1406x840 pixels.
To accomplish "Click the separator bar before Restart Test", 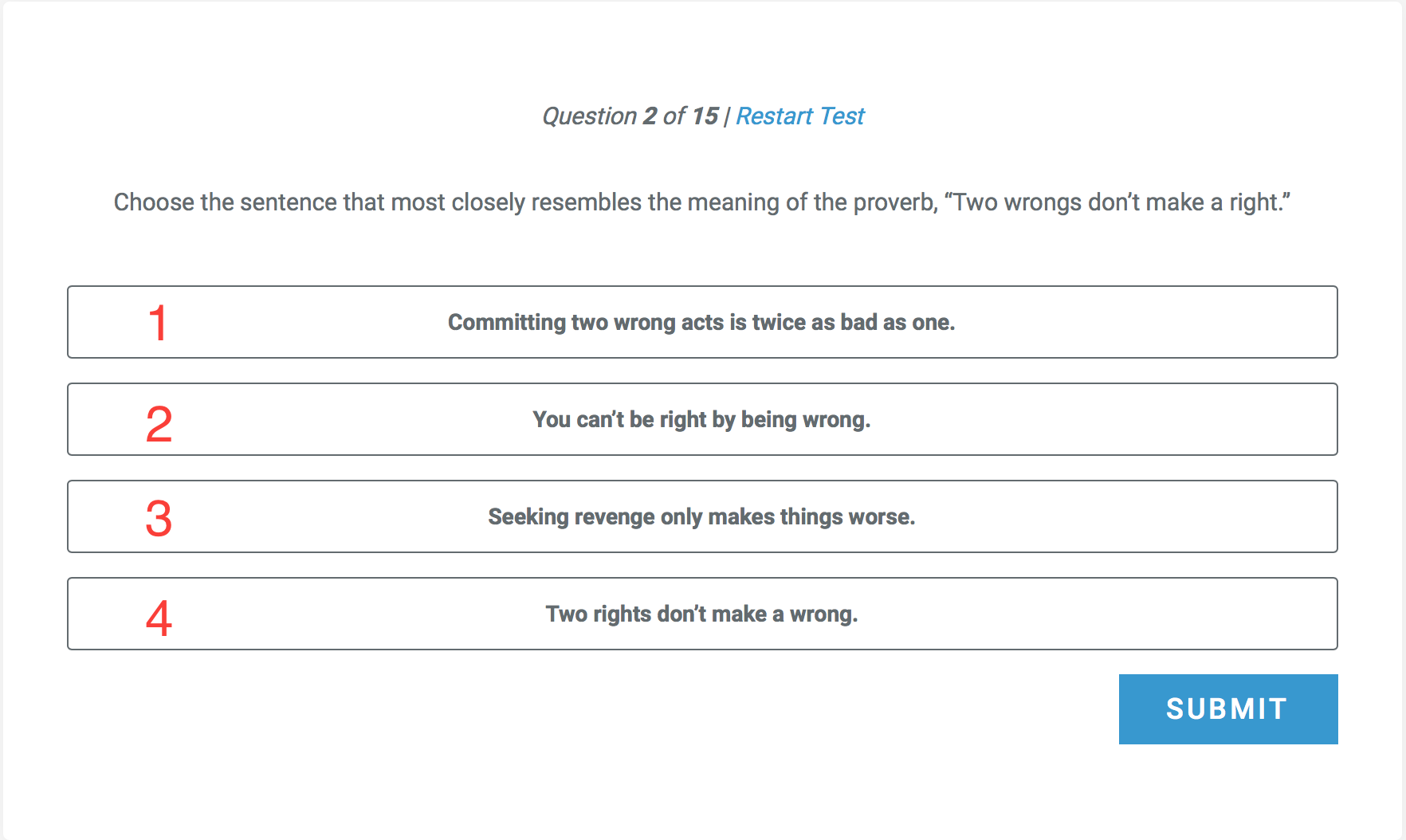I will click(x=727, y=117).
